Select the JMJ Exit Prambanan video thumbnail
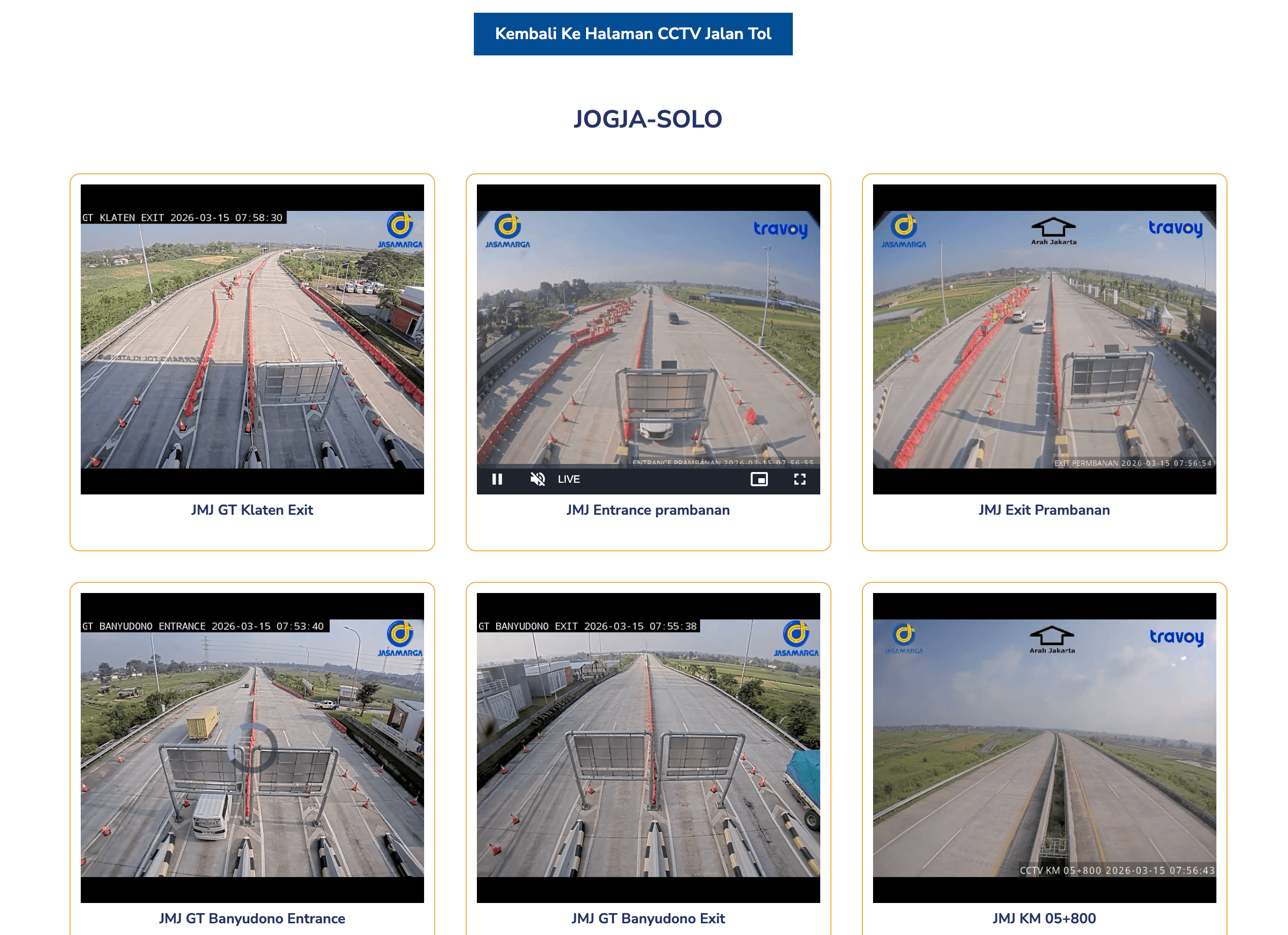Viewport: 1288px width, 935px height. [x=1044, y=338]
